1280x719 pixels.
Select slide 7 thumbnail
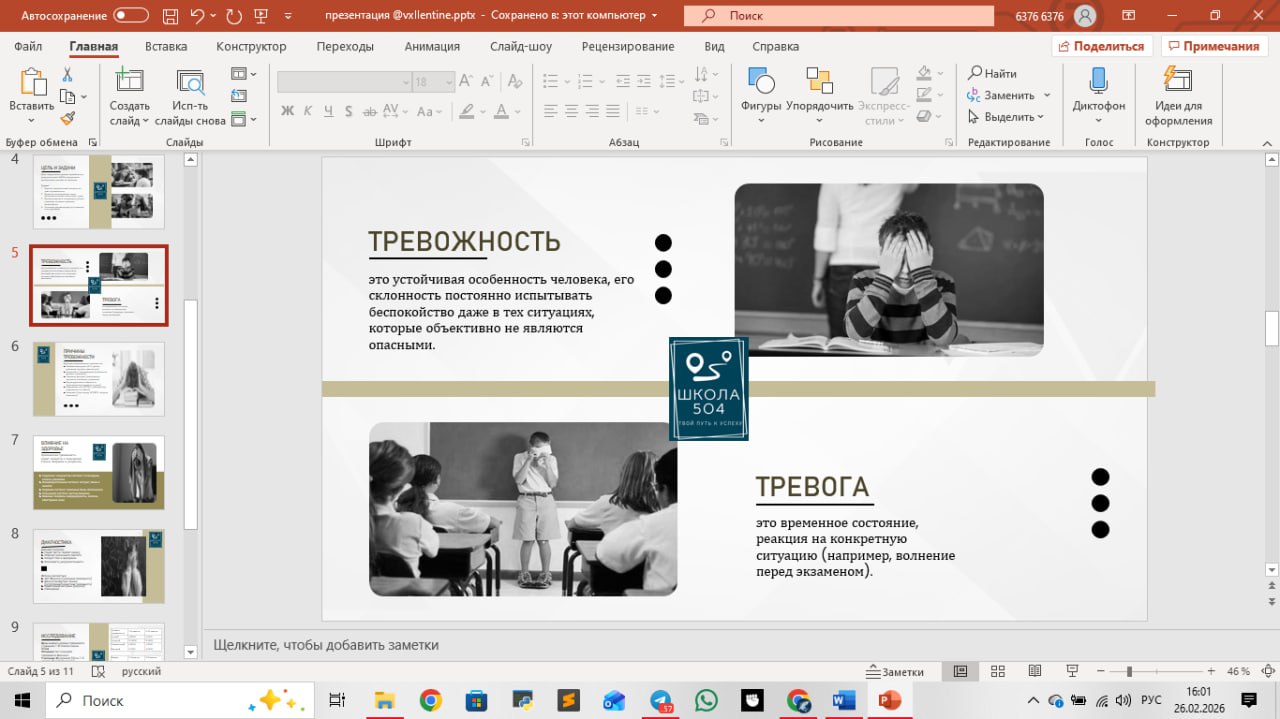pos(99,473)
